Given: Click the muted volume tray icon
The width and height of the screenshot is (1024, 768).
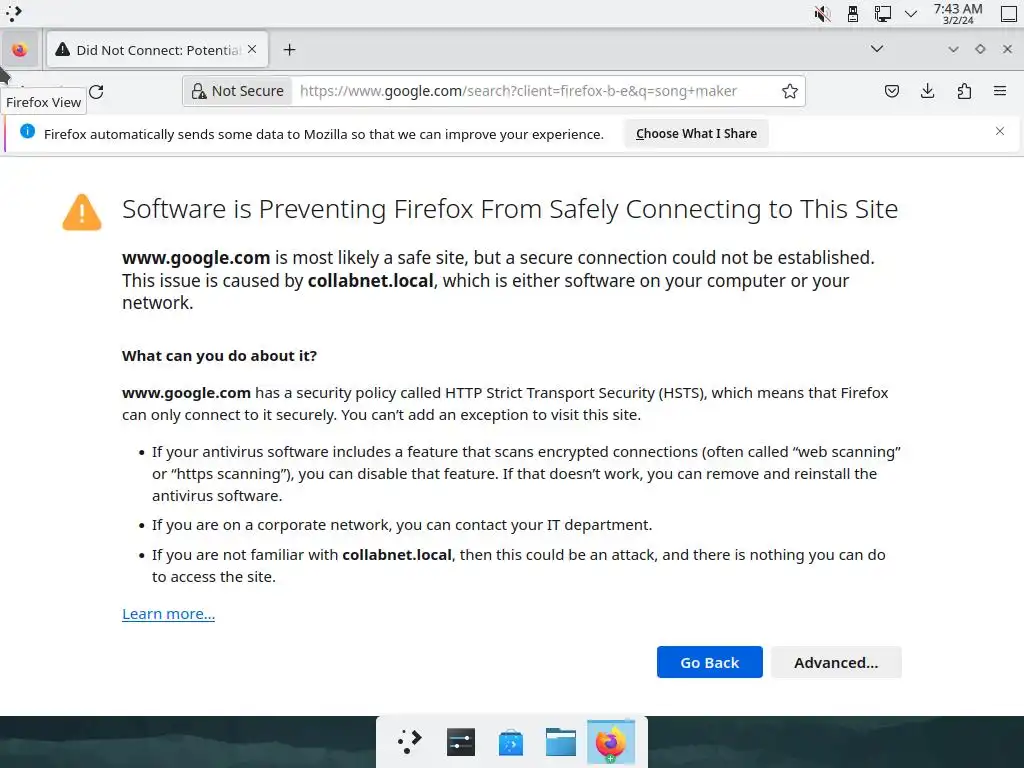Looking at the screenshot, I should click(x=822, y=14).
